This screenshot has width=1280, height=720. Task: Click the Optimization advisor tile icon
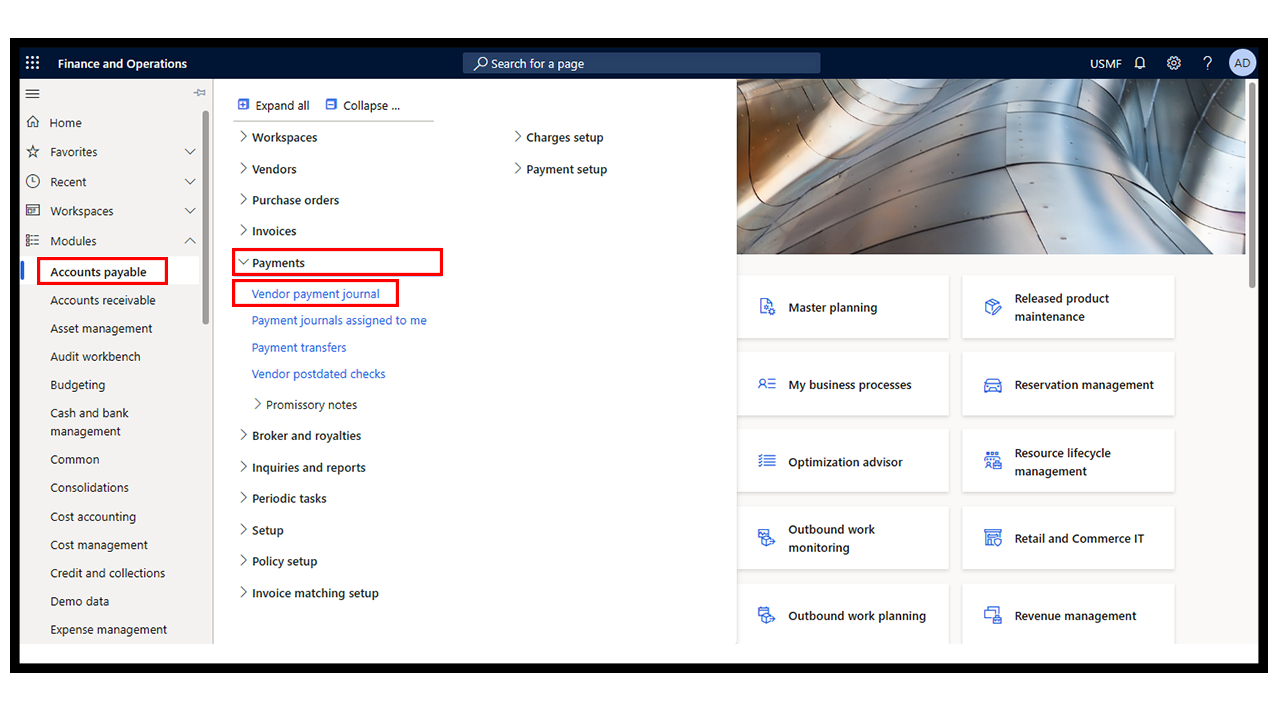pyautogui.click(x=767, y=461)
